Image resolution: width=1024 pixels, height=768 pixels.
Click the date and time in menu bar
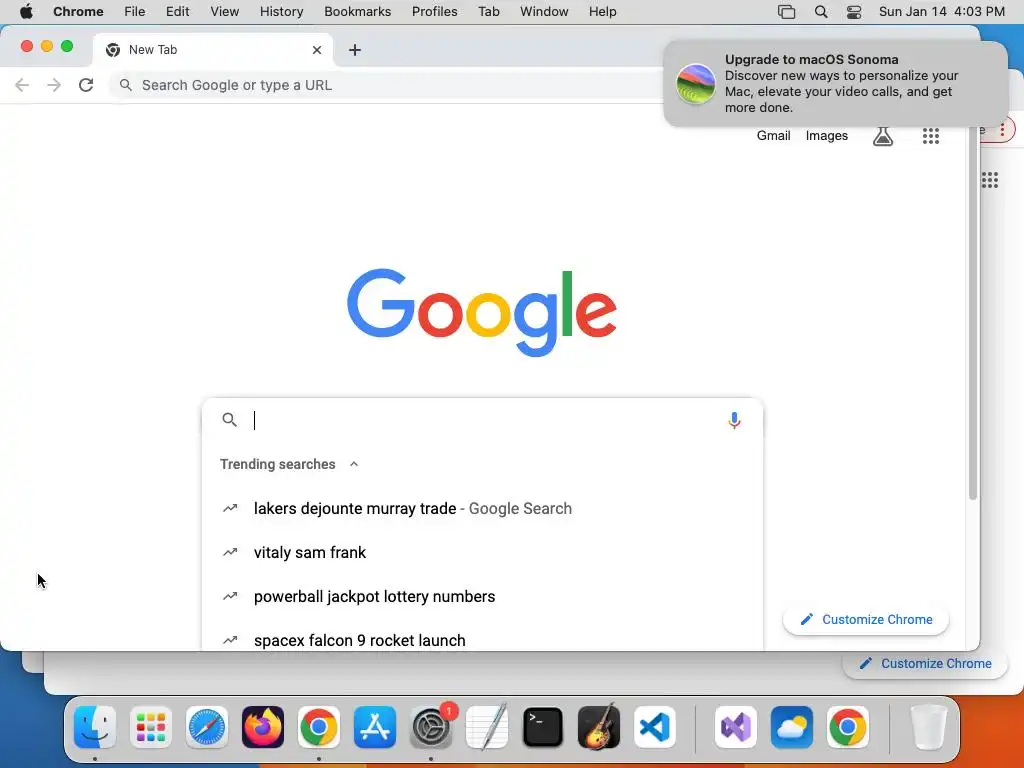point(942,12)
